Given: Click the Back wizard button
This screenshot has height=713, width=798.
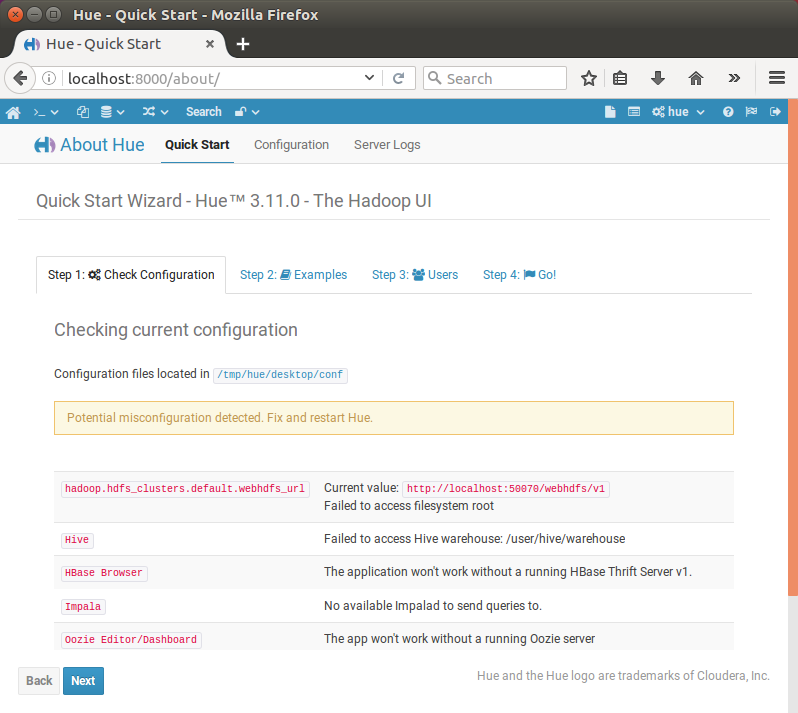Looking at the screenshot, I should pos(39,681).
